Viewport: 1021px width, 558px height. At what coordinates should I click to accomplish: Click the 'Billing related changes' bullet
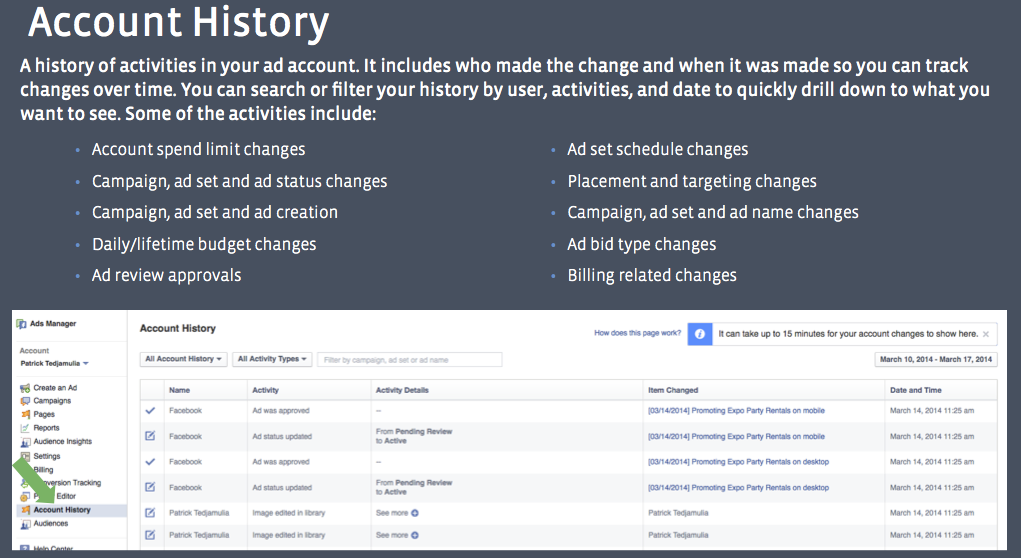652,275
